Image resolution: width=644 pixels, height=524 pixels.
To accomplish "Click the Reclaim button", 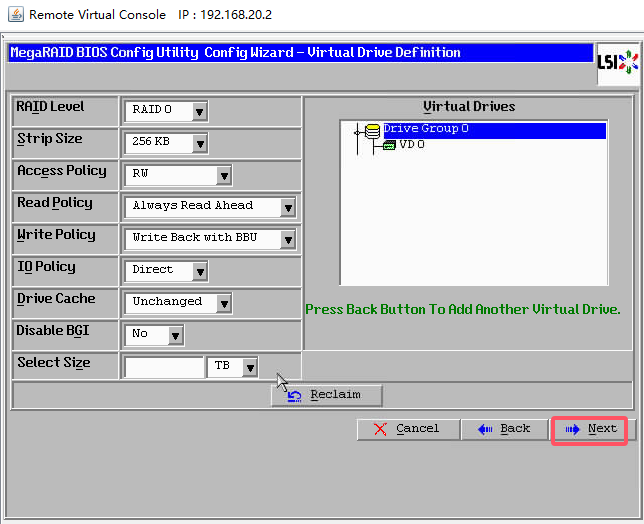I will [x=327, y=395].
